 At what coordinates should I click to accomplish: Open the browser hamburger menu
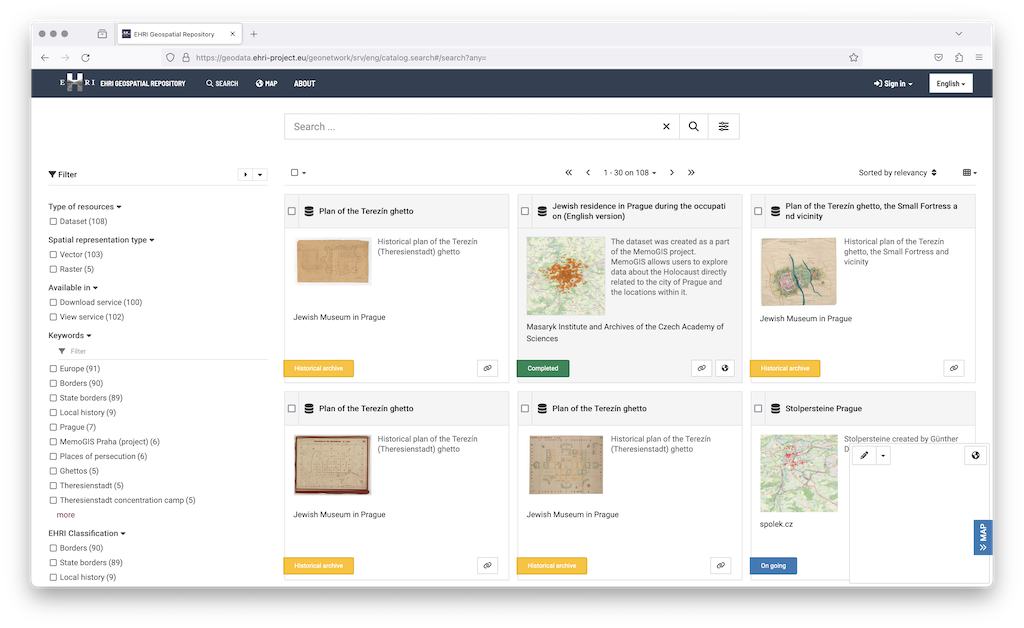click(x=979, y=57)
